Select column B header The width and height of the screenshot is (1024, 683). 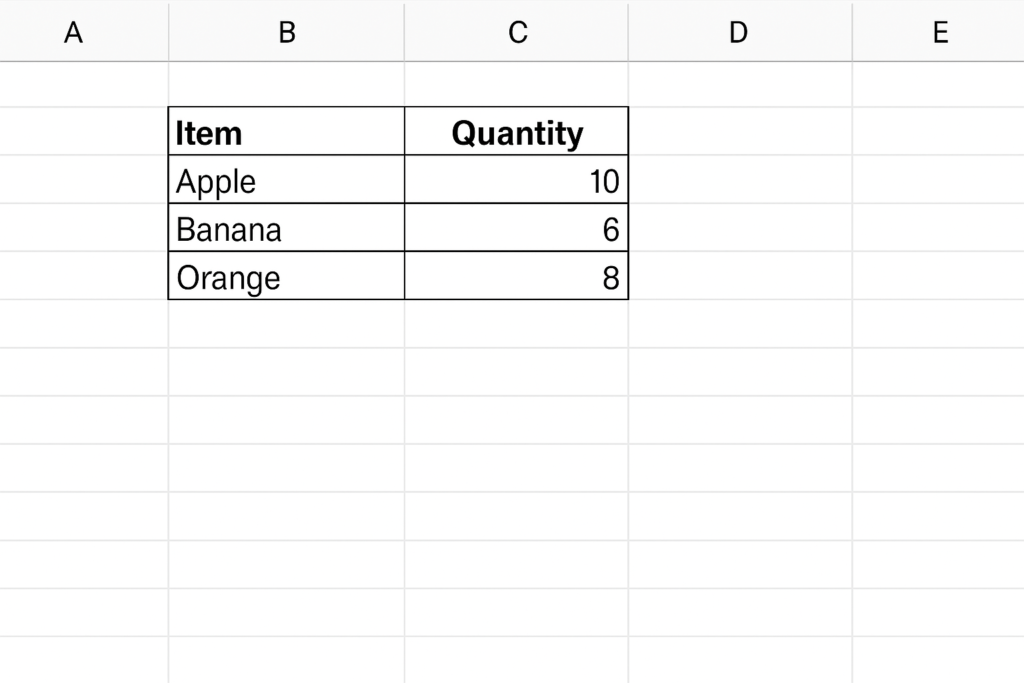point(286,31)
